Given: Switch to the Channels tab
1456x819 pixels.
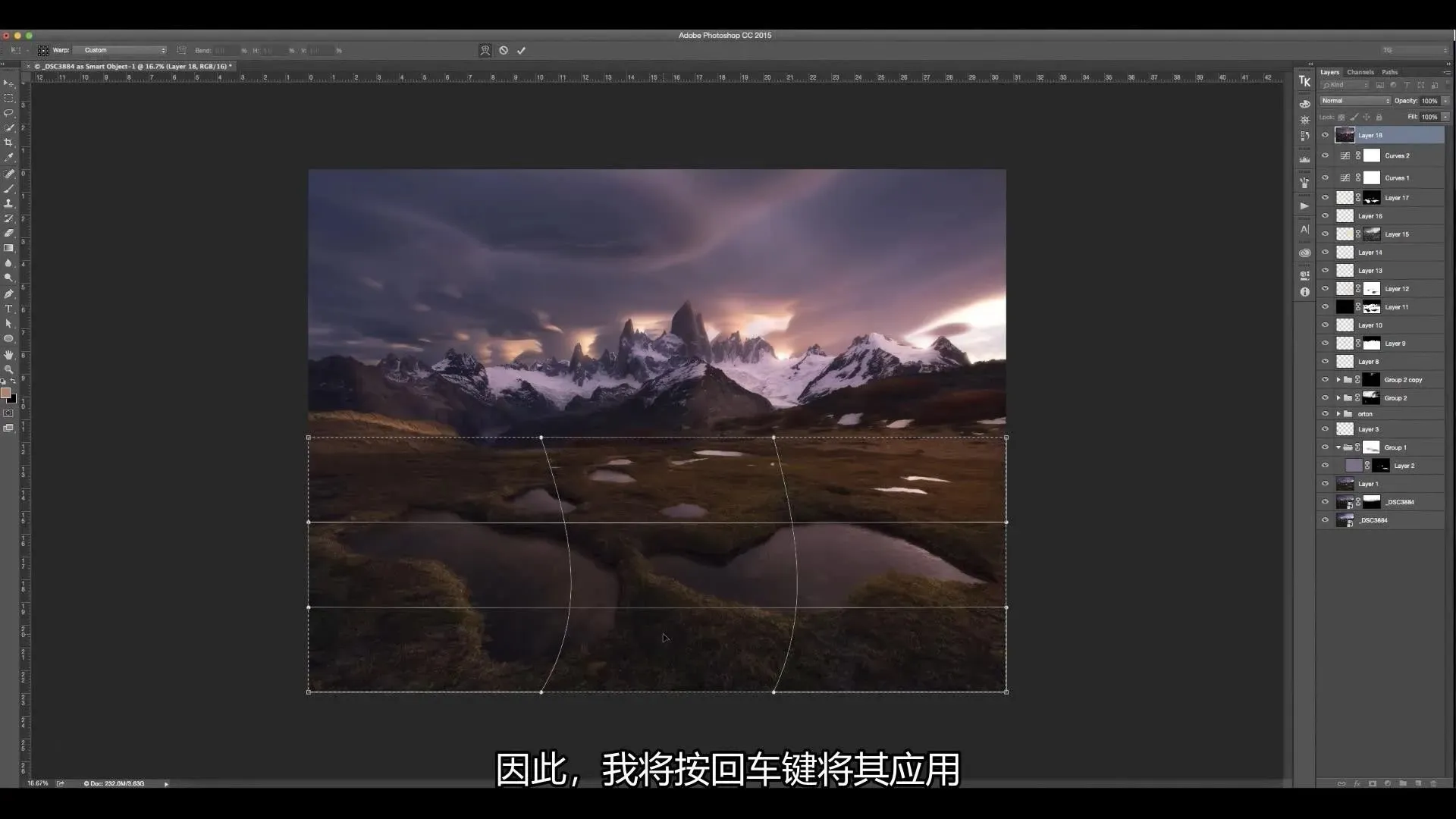Looking at the screenshot, I should pyautogui.click(x=1360, y=72).
